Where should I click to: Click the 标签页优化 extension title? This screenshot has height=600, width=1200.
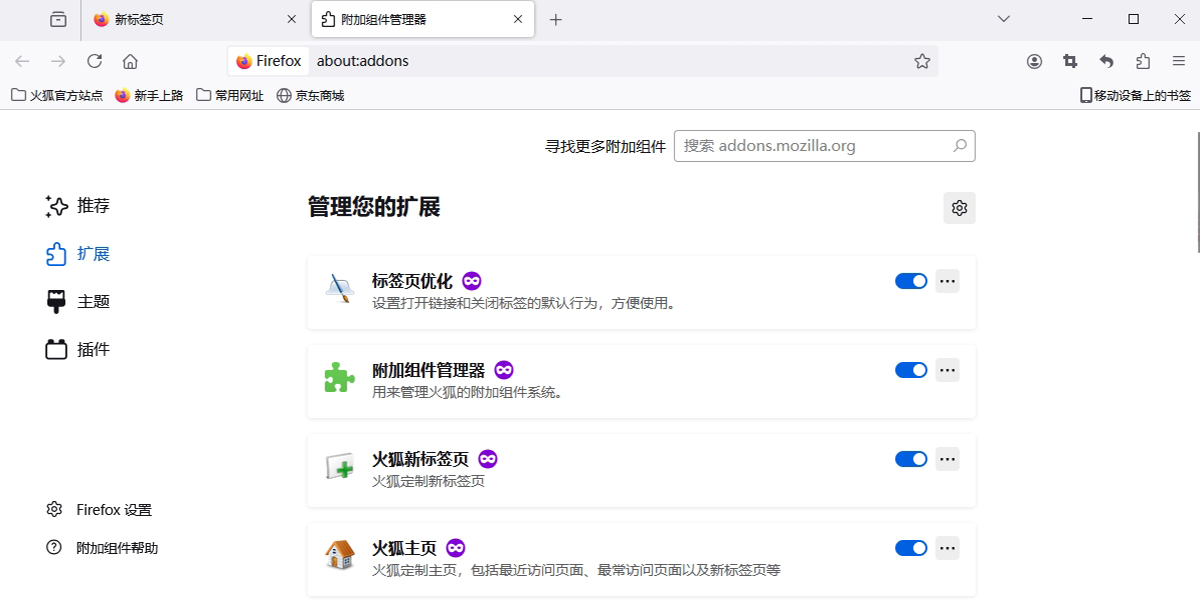412,281
